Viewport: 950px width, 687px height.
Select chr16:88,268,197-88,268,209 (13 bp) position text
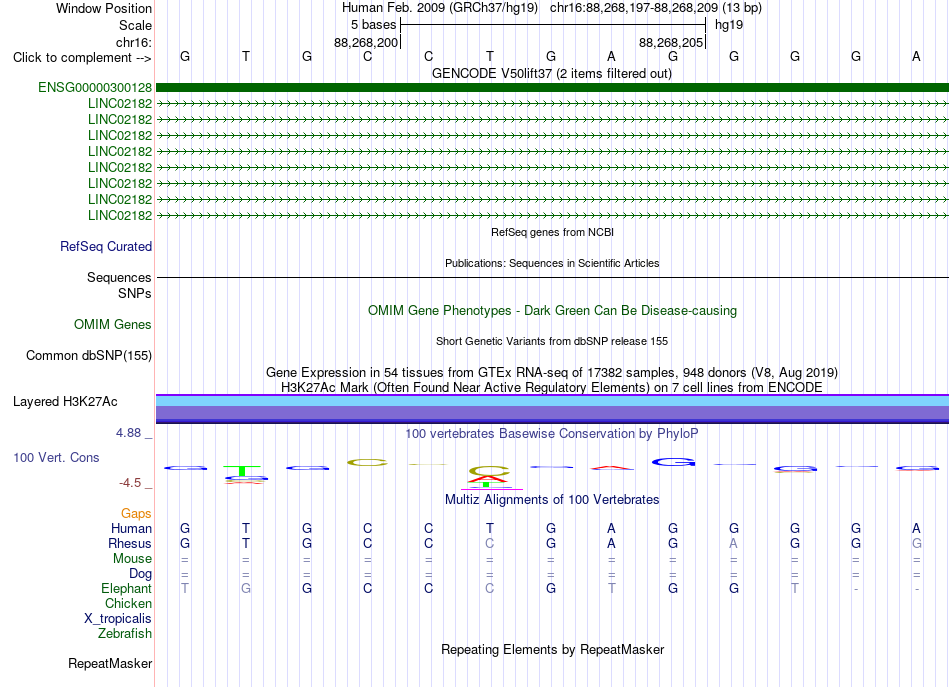pos(656,8)
